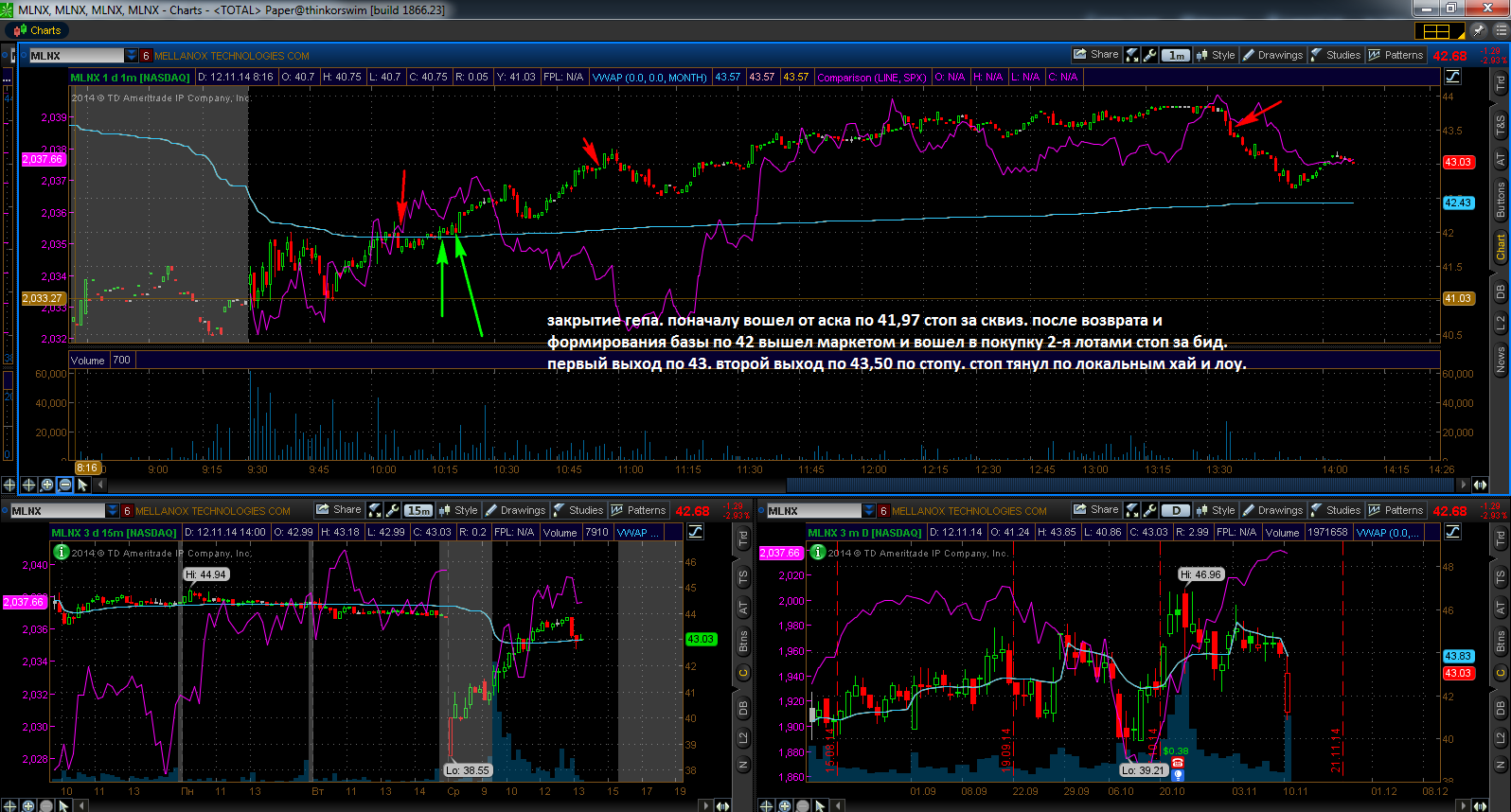Expand symbol dropdown in bottom-left chart
Viewport: 1511px width, 812px height.
[113, 511]
